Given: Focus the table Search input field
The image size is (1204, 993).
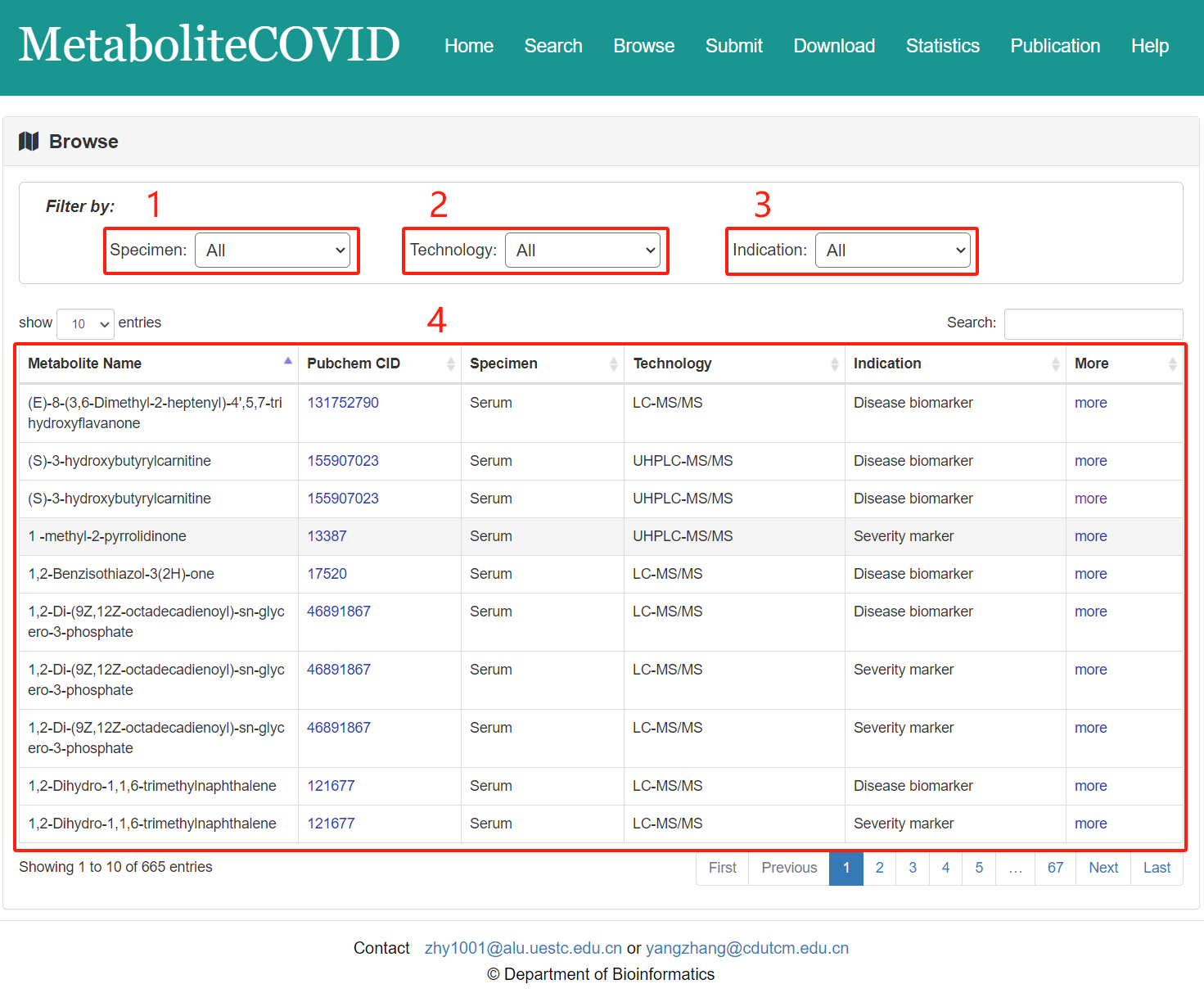Looking at the screenshot, I should pyautogui.click(x=1093, y=323).
